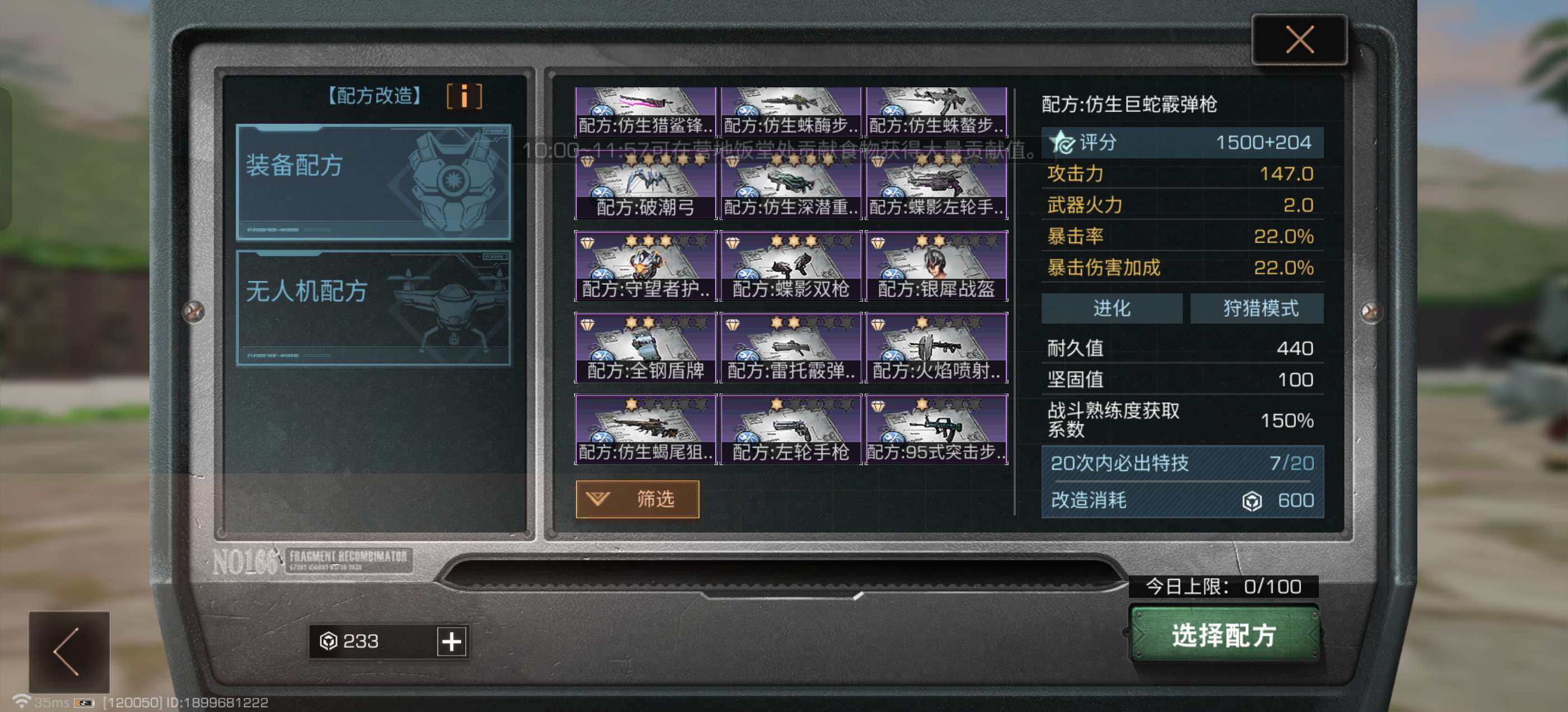This screenshot has width=1568, height=712.
Task: Open the recipe modification info icon
Action: coord(464,96)
